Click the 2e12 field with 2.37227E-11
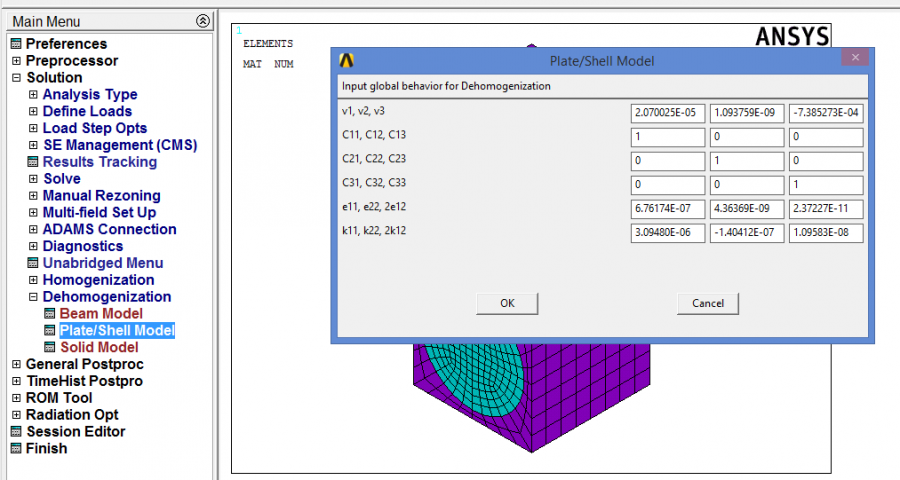 (826, 209)
